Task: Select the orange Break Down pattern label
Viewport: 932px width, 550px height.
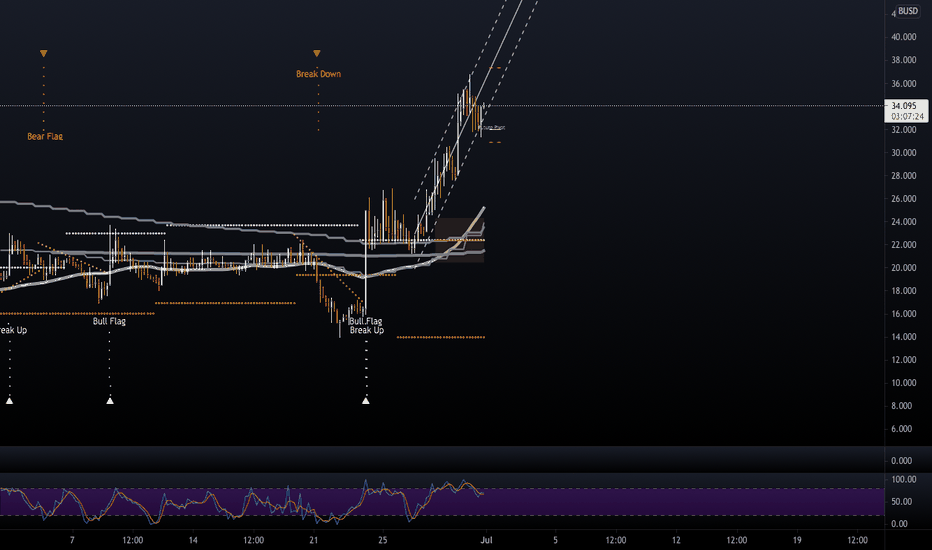Action: [319, 74]
